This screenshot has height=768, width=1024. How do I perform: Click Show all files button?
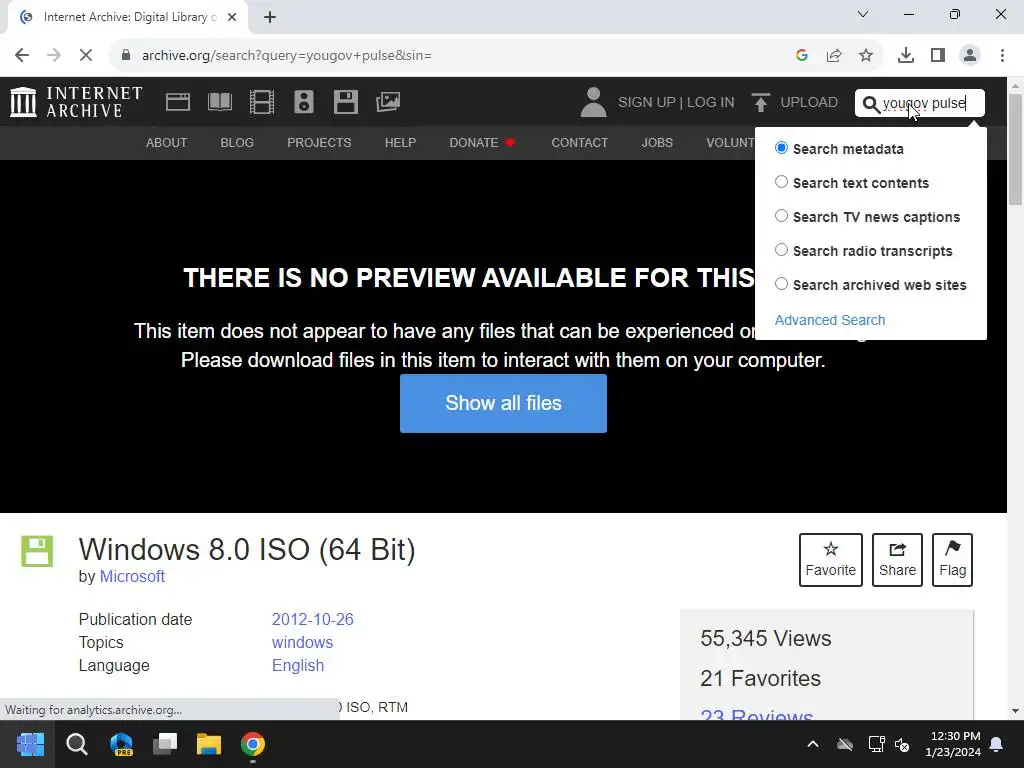point(504,403)
